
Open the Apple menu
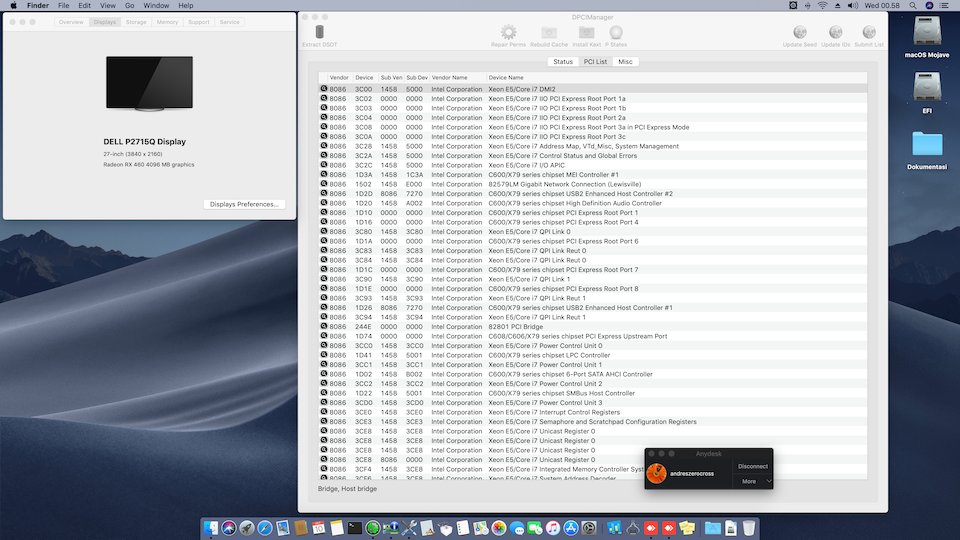13,6
